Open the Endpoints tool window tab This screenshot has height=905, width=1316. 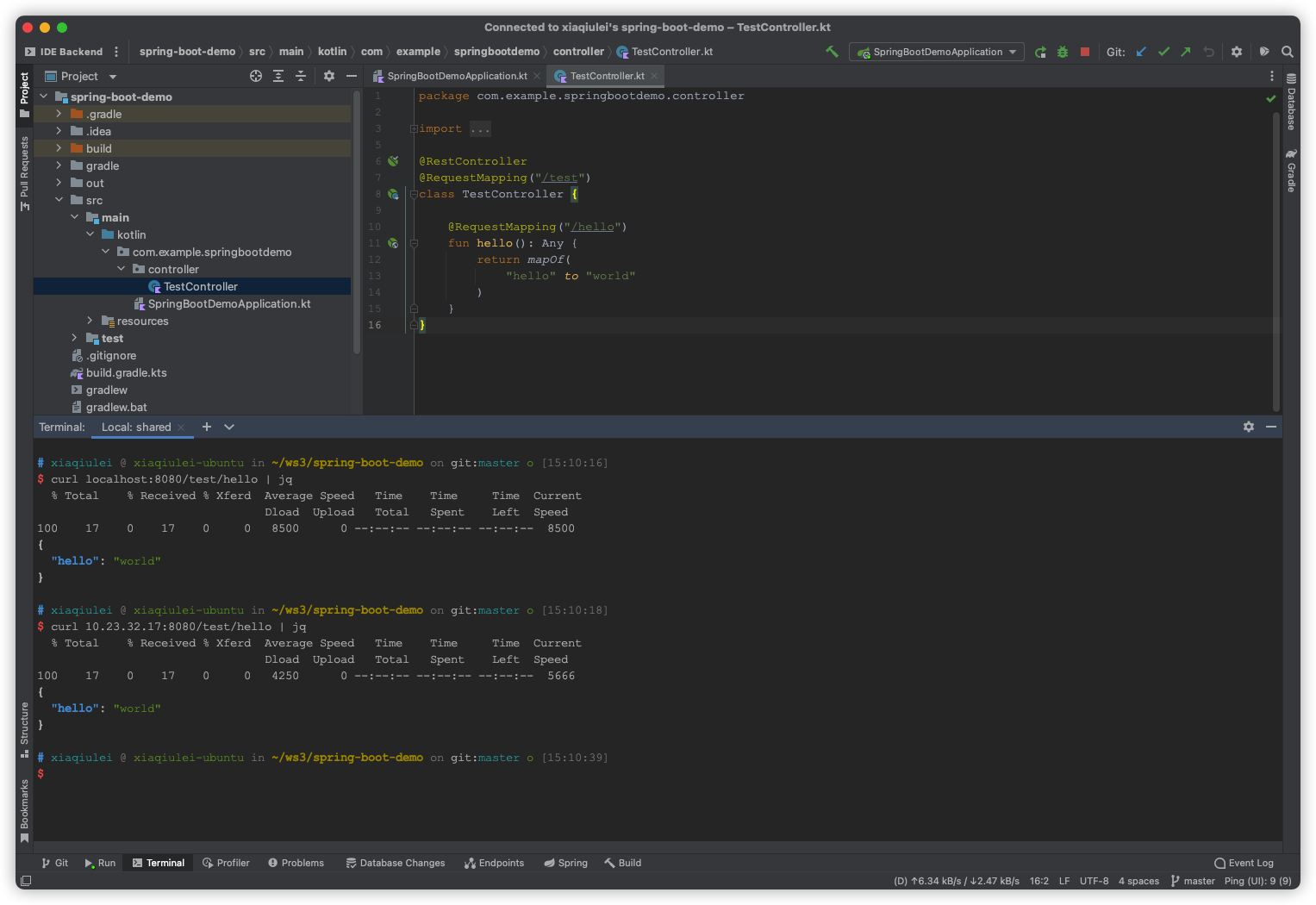click(x=494, y=863)
